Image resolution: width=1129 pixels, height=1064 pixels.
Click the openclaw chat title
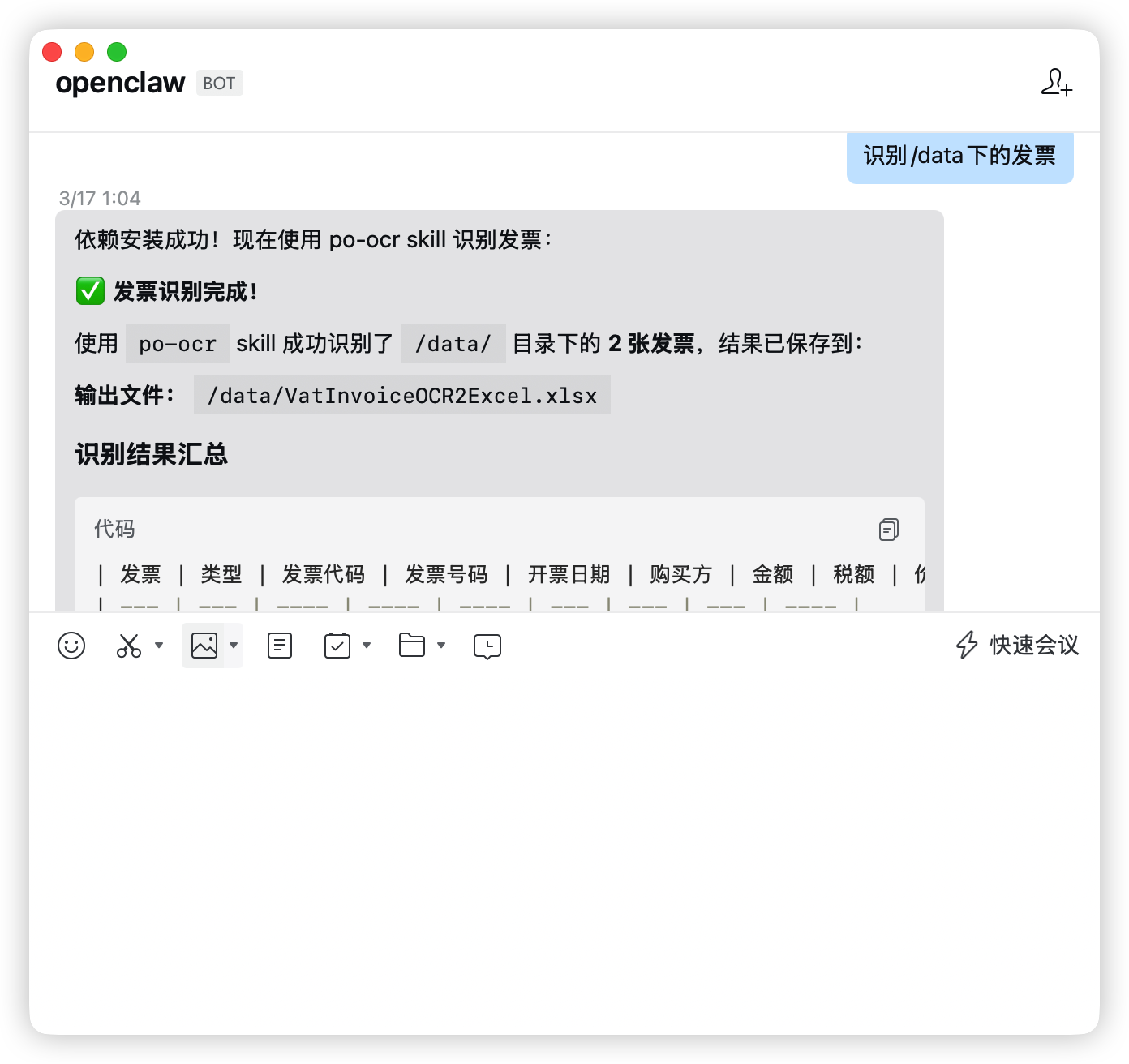[120, 83]
